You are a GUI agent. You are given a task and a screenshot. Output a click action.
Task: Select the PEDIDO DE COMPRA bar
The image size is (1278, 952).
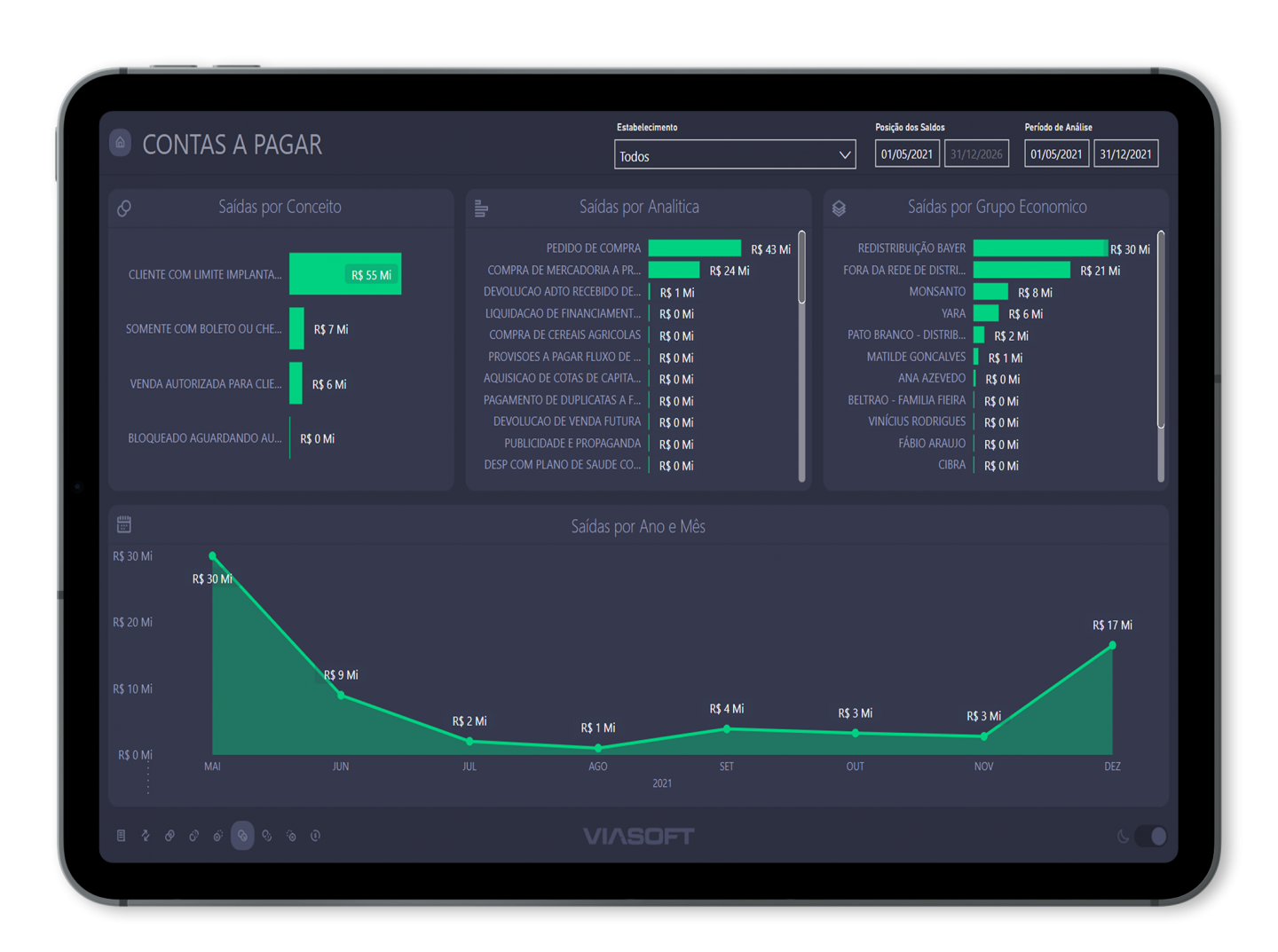tap(694, 248)
